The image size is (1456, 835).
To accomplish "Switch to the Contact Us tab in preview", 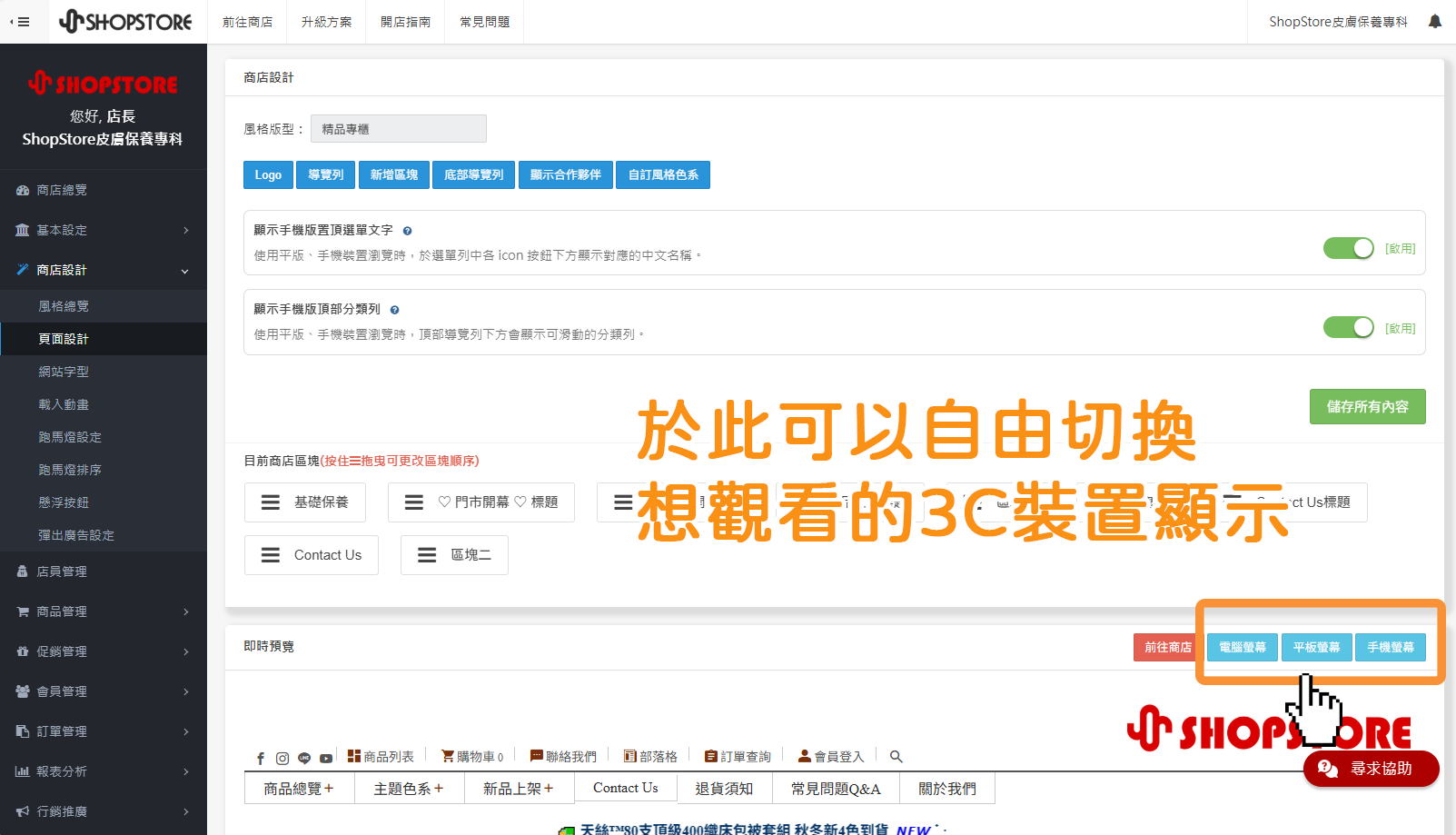I will 625,788.
